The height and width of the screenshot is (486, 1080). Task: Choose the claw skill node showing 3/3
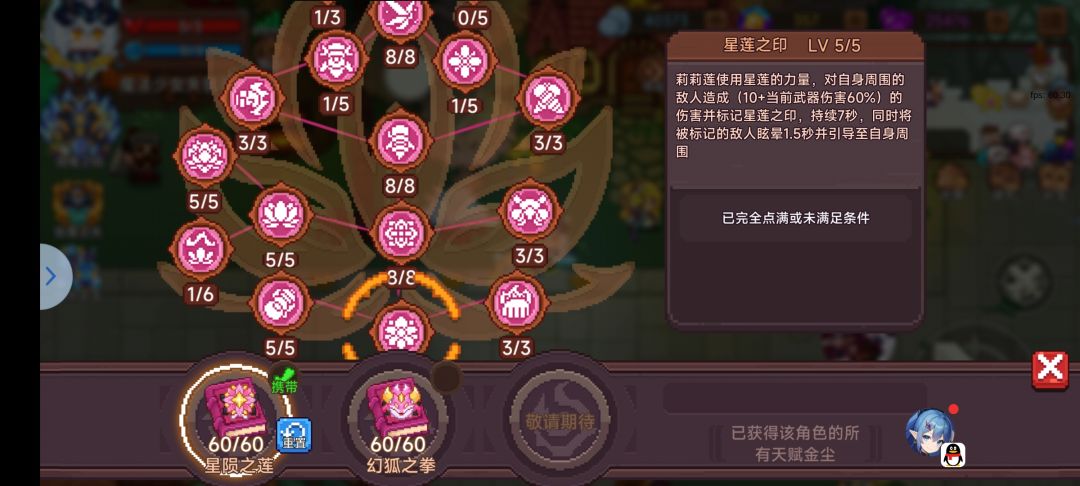click(517, 303)
